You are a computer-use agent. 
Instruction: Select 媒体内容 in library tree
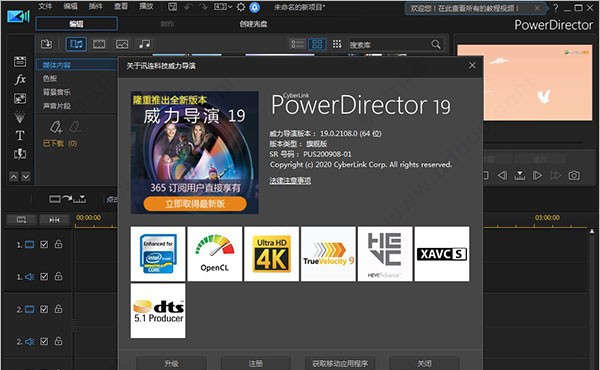click(x=56, y=65)
